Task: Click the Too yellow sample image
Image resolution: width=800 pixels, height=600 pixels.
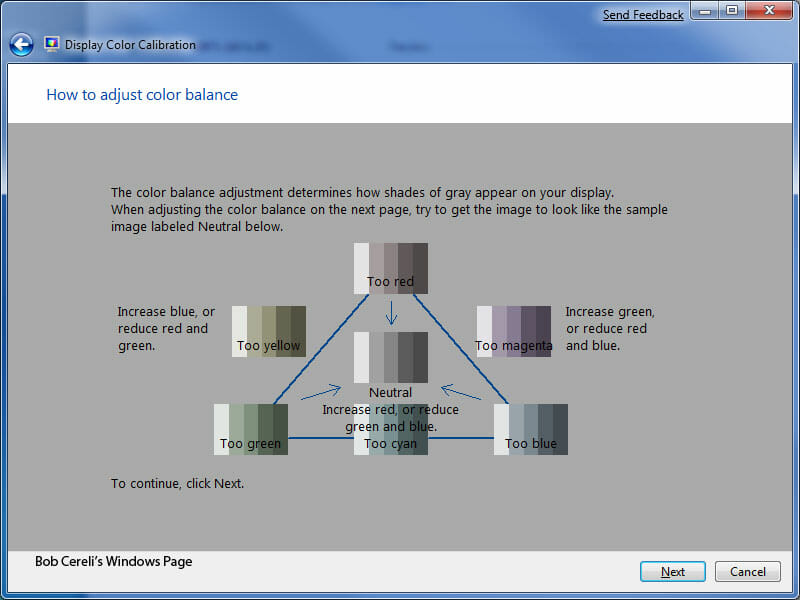Action: point(269,332)
